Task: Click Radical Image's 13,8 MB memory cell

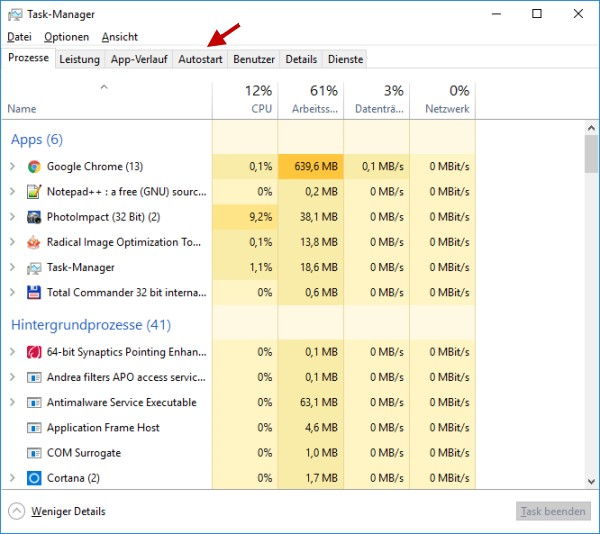Action: (x=311, y=242)
